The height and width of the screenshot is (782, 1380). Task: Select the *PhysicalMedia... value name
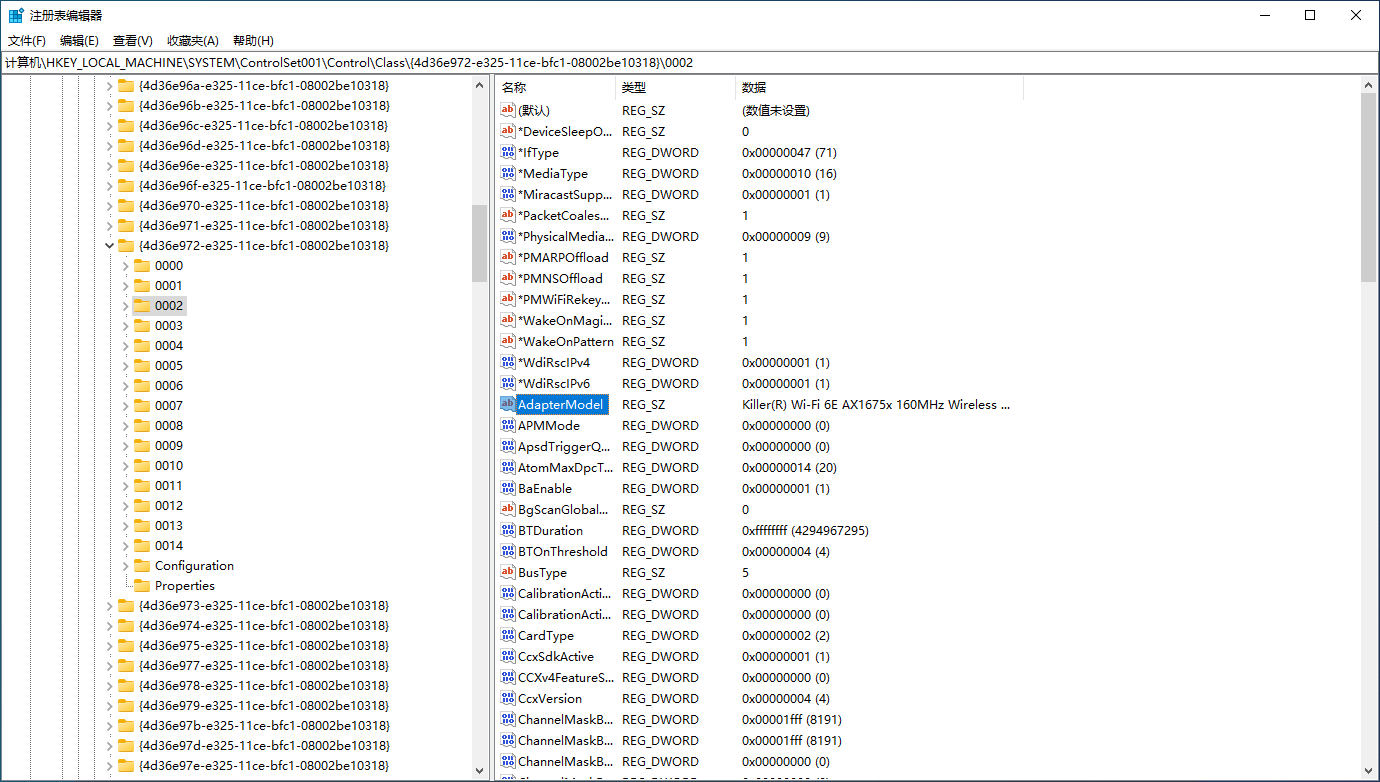click(x=565, y=236)
